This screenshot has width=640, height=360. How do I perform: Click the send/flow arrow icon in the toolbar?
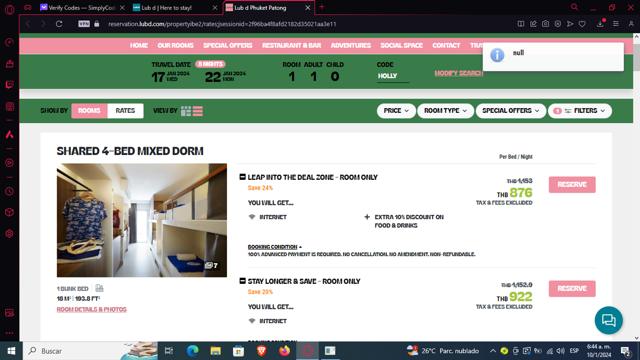coord(570,24)
